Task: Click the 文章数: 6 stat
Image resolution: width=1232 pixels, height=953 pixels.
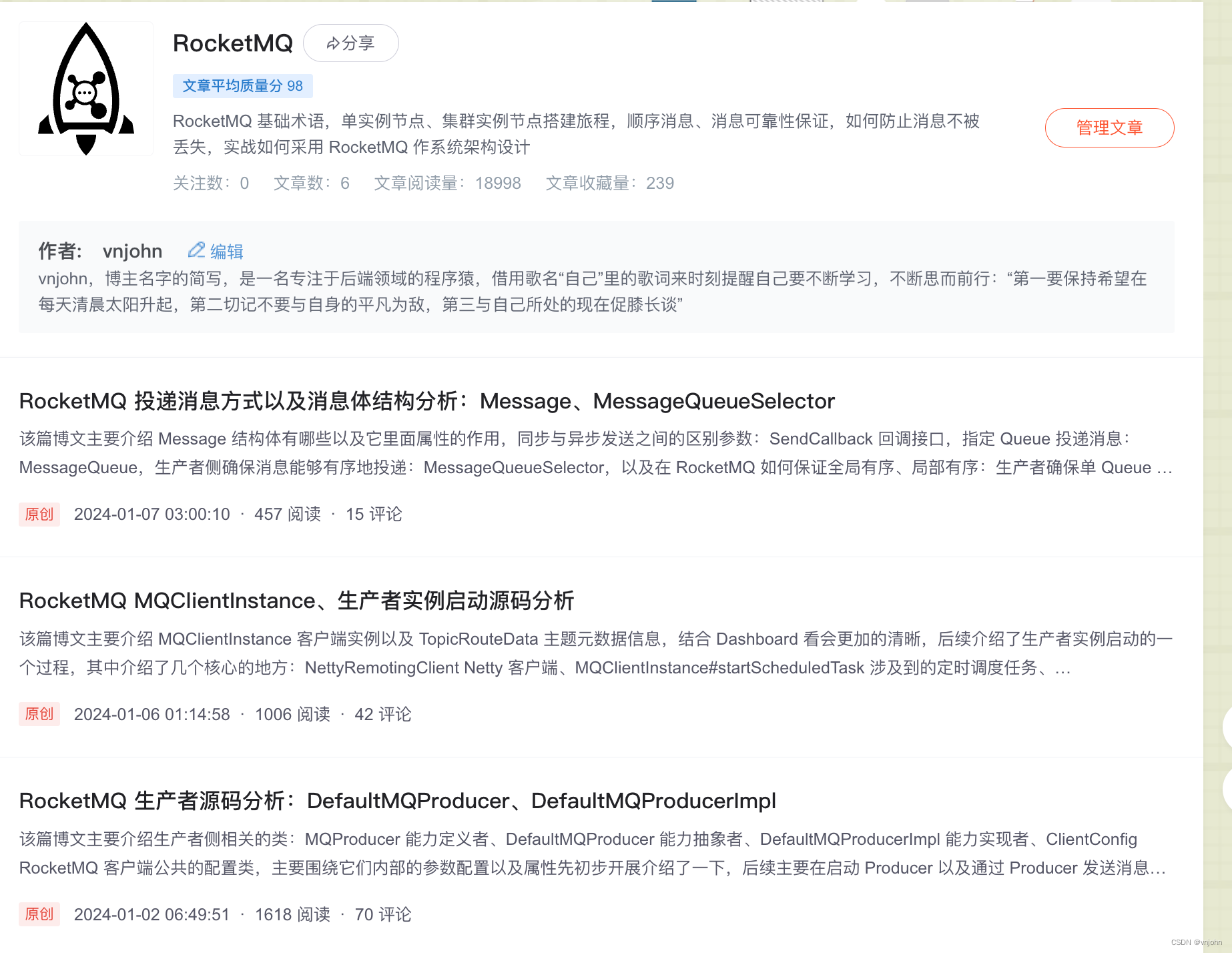Action: [312, 183]
